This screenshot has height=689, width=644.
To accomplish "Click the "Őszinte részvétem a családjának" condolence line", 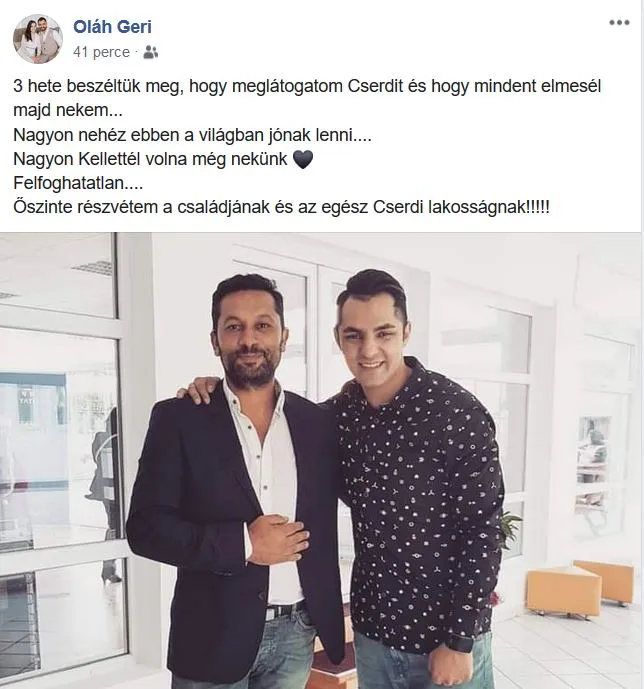I will click(281, 207).
